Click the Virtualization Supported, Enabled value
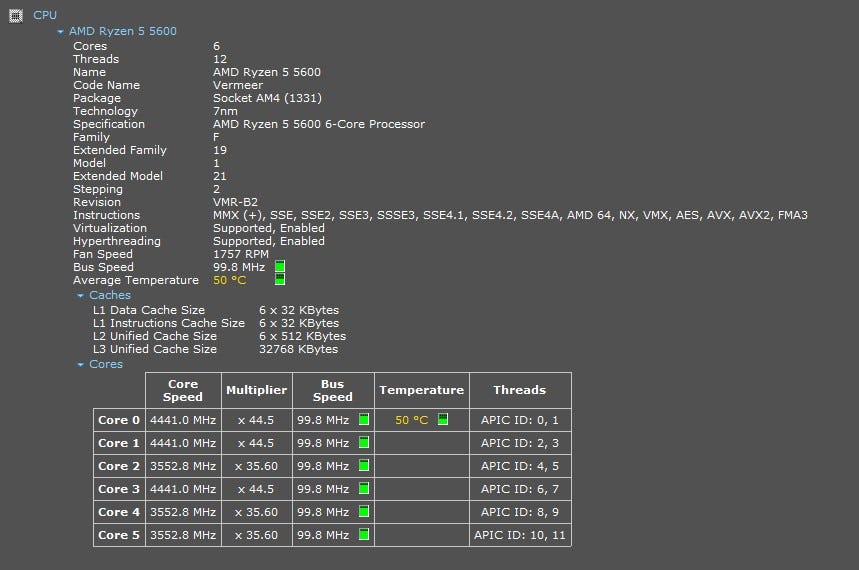The width and height of the screenshot is (859, 570). tap(268, 229)
